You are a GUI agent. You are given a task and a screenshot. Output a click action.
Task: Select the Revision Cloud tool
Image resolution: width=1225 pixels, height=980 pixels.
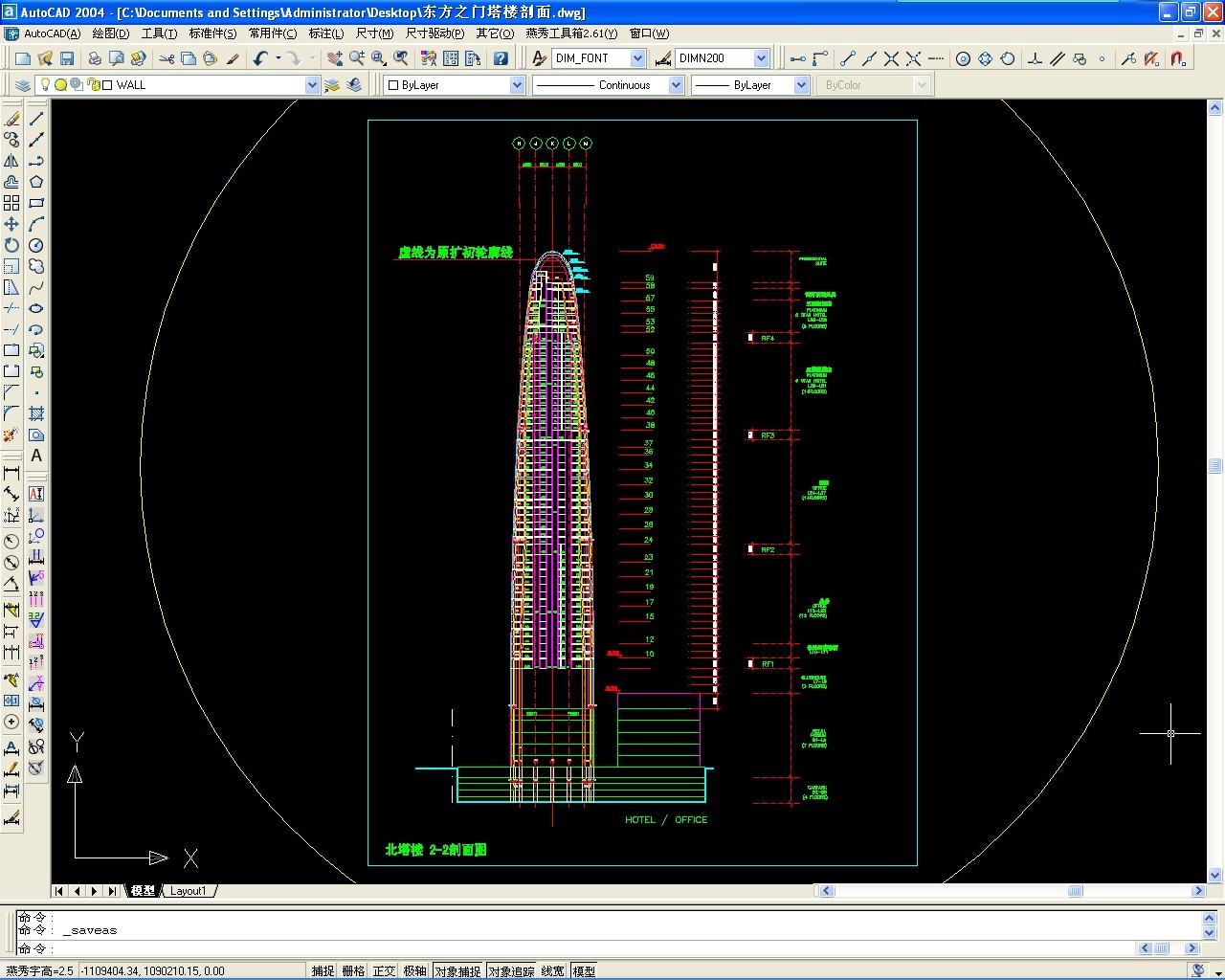point(36,266)
